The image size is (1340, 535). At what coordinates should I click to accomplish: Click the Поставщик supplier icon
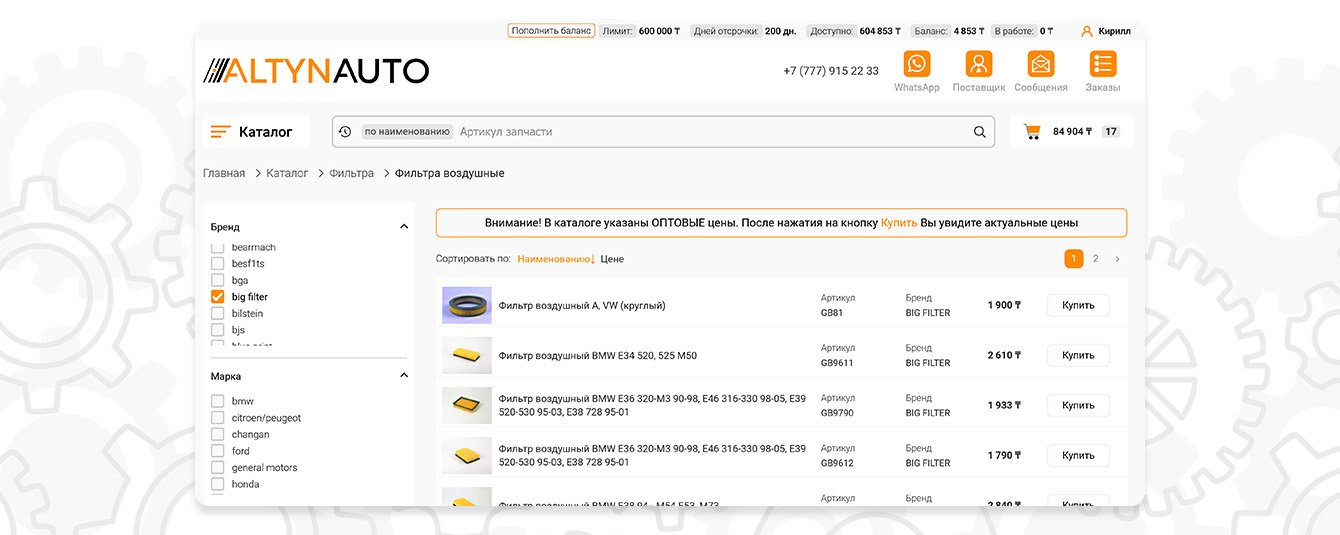(x=978, y=65)
